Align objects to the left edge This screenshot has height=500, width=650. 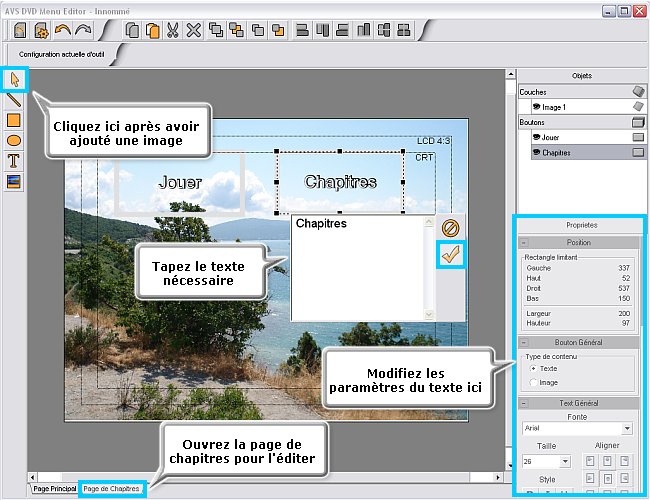tap(303, 30)
